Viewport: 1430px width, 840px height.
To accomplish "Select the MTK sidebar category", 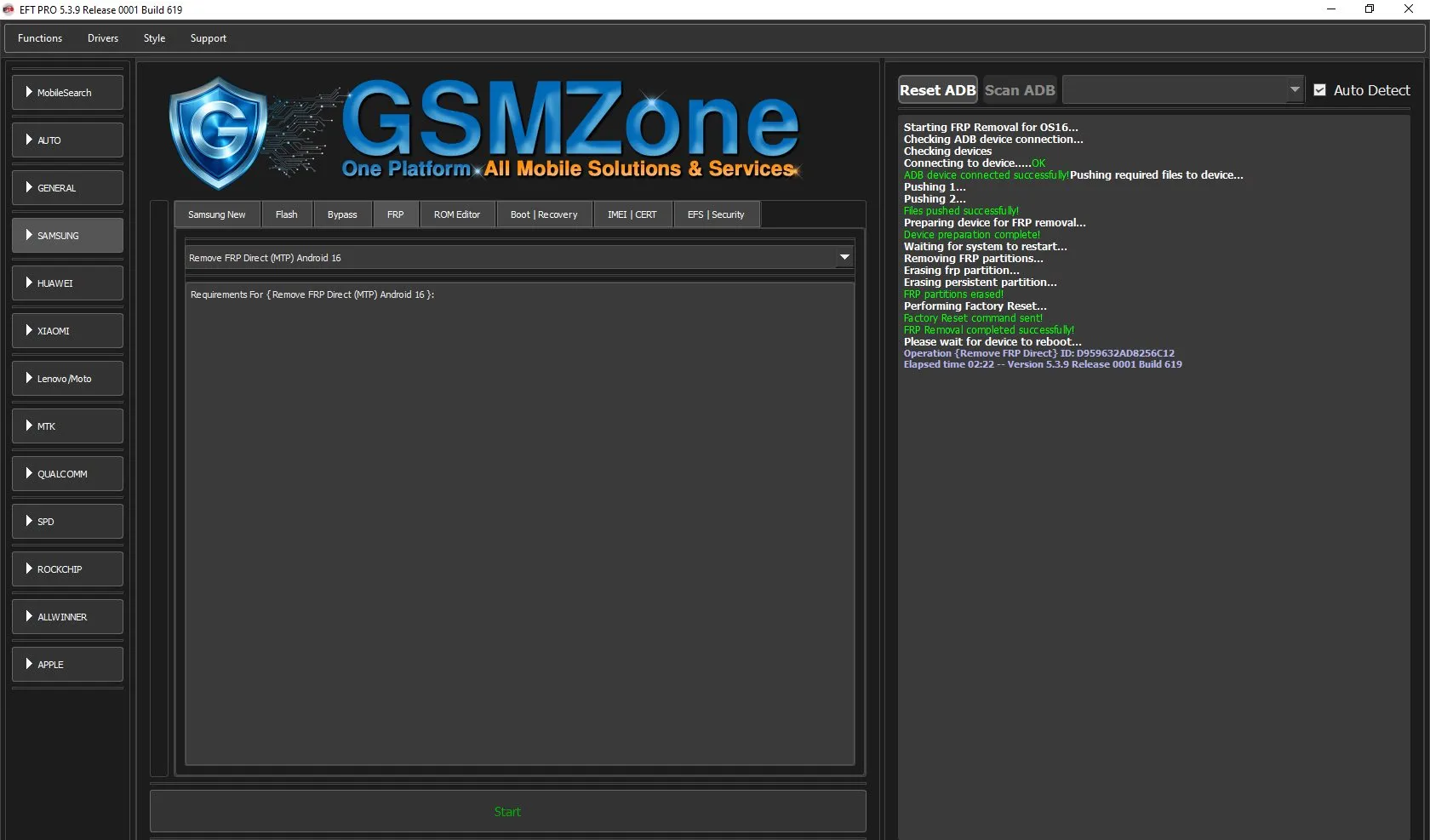I will [67, 426].
